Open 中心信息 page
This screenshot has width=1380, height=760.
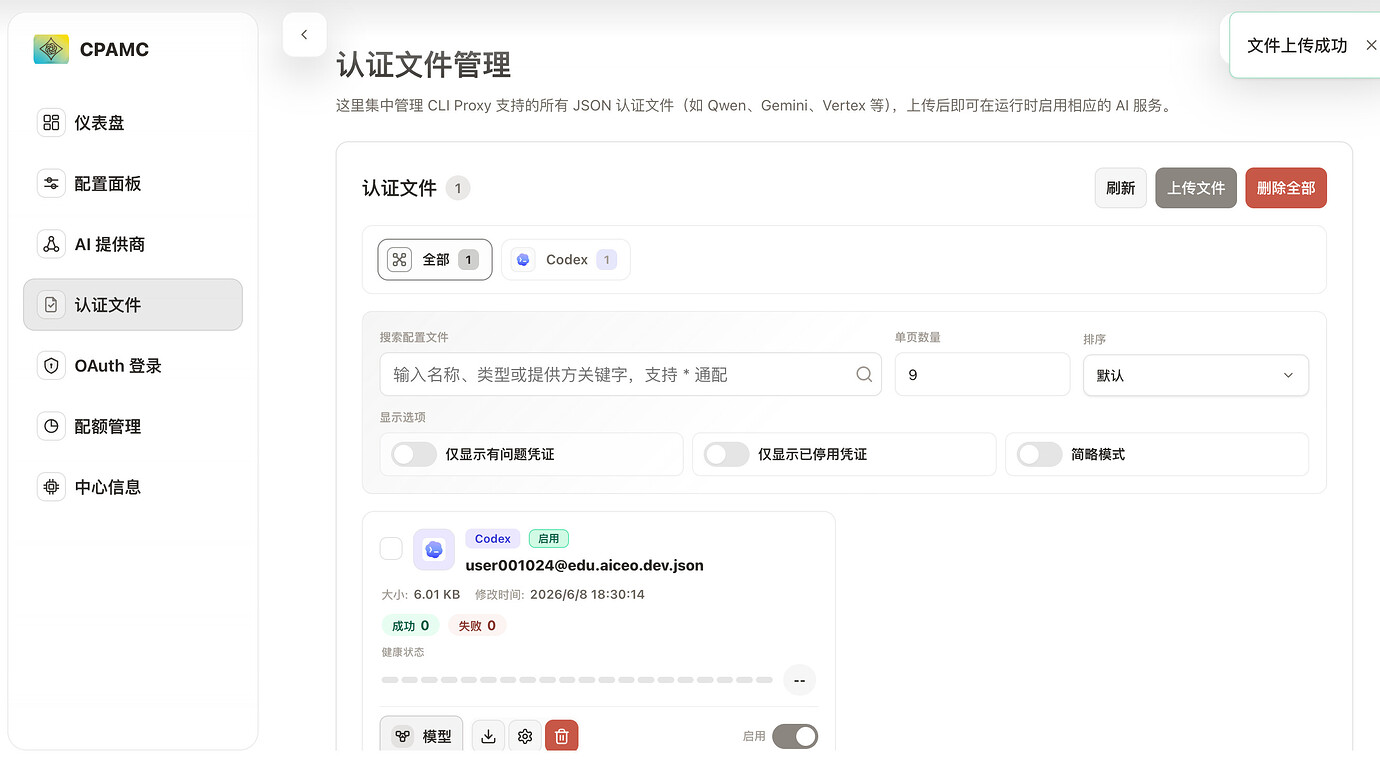[132, 487]
